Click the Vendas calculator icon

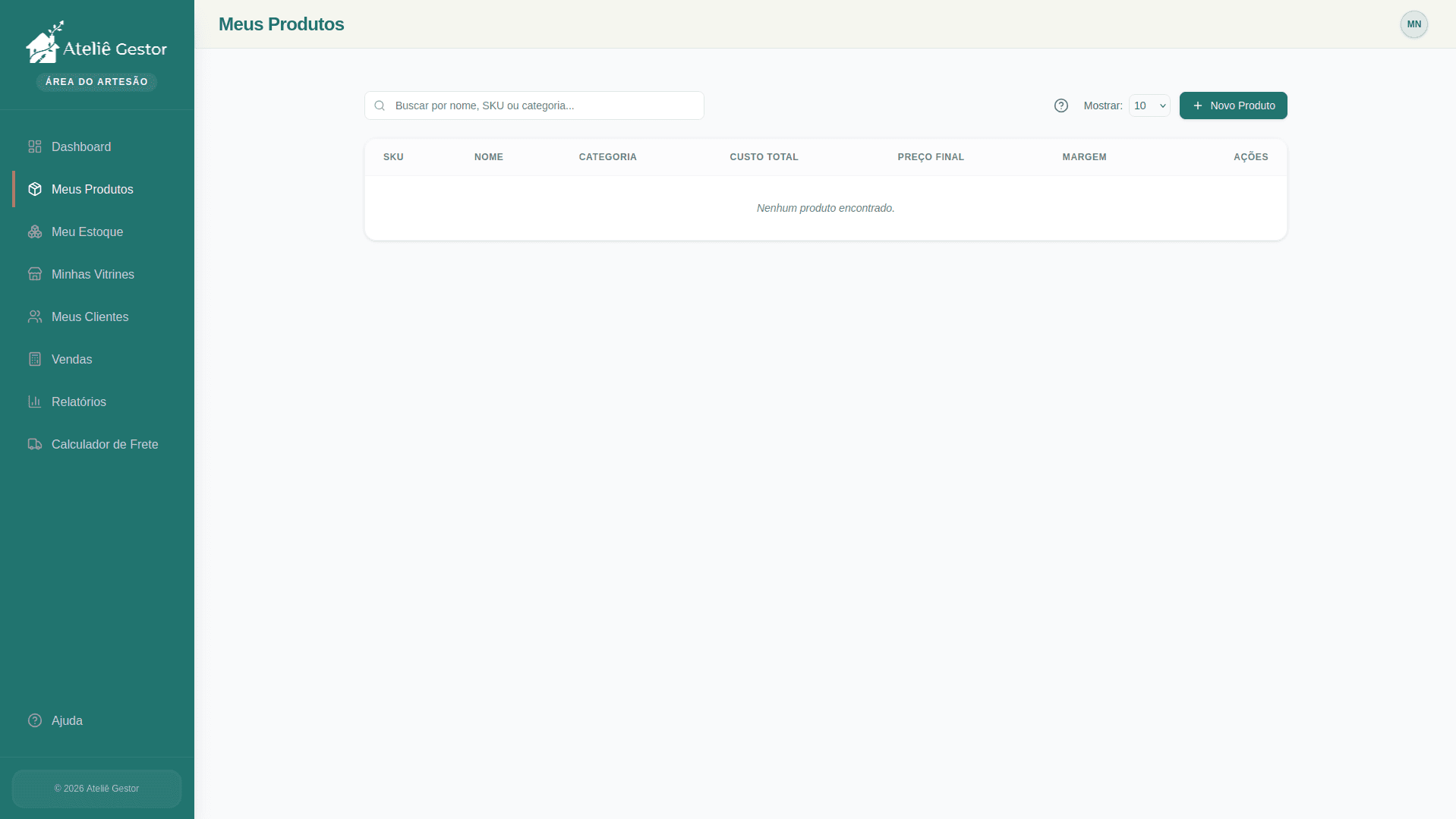coord(35,359)
